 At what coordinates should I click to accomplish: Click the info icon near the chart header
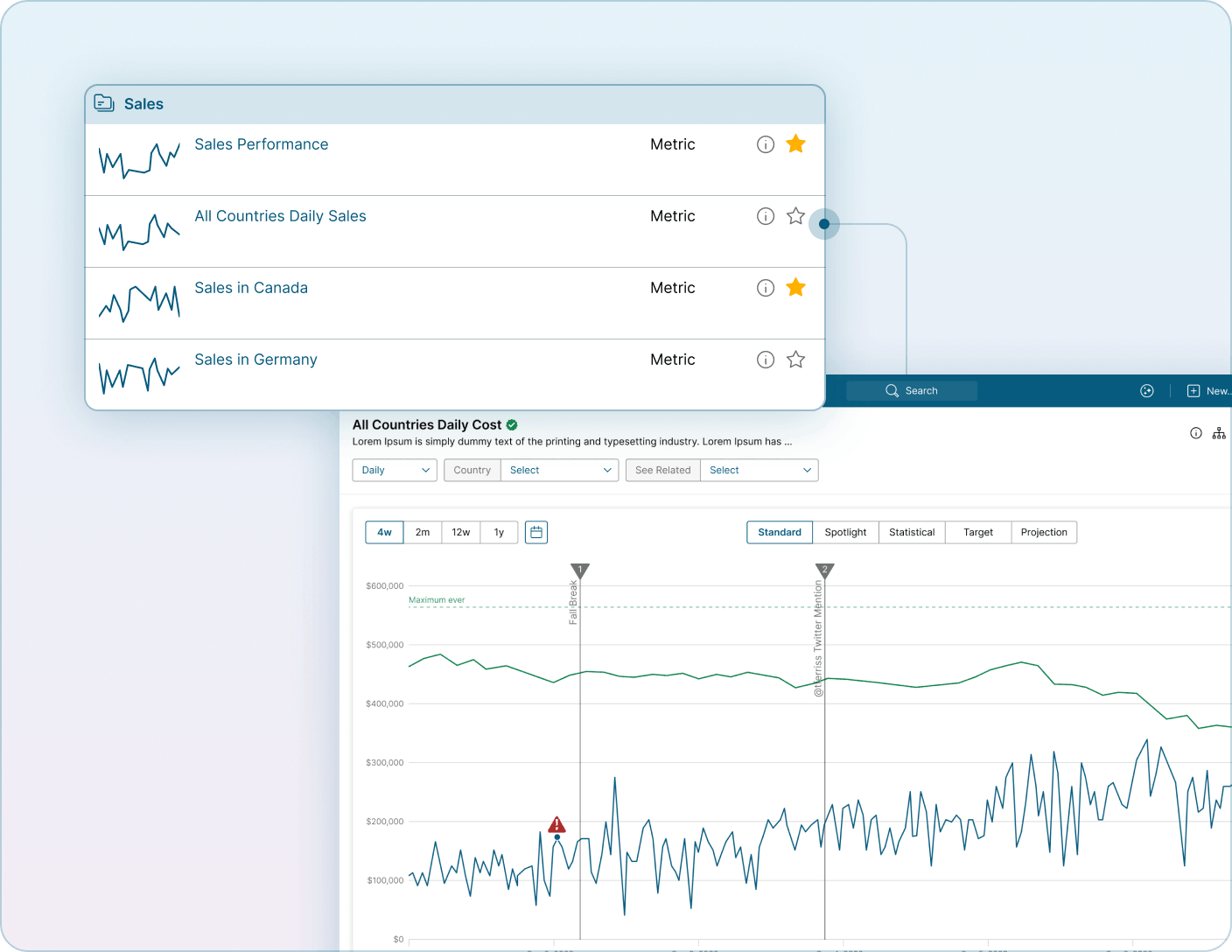pyautogui.click(x=1195, y=433)
